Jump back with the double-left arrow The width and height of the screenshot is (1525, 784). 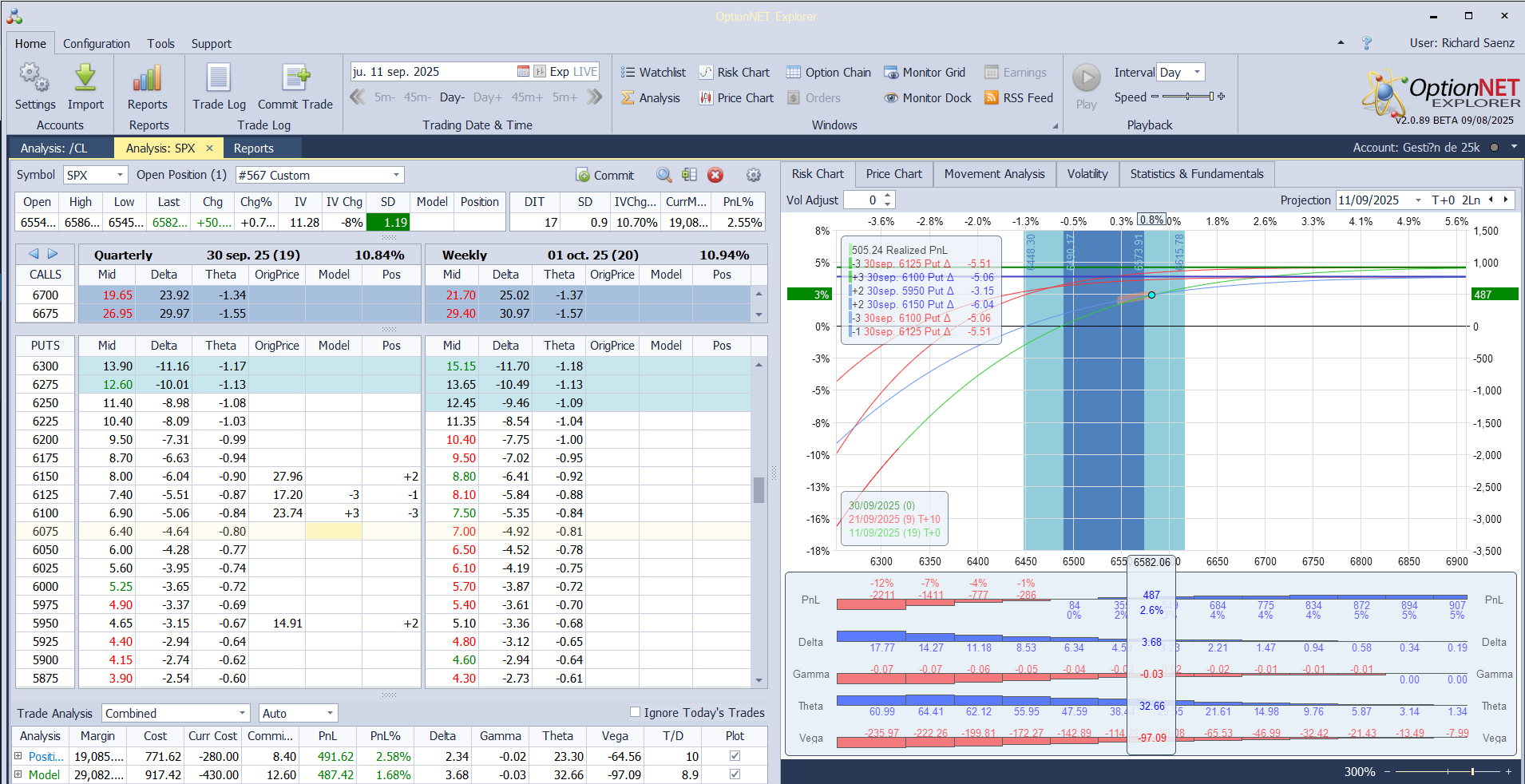click(x=358, y=97)
